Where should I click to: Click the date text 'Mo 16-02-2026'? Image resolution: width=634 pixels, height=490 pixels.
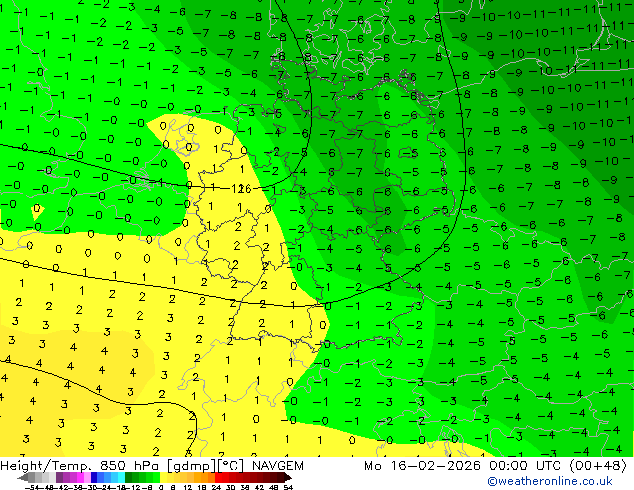coord(422,466)
